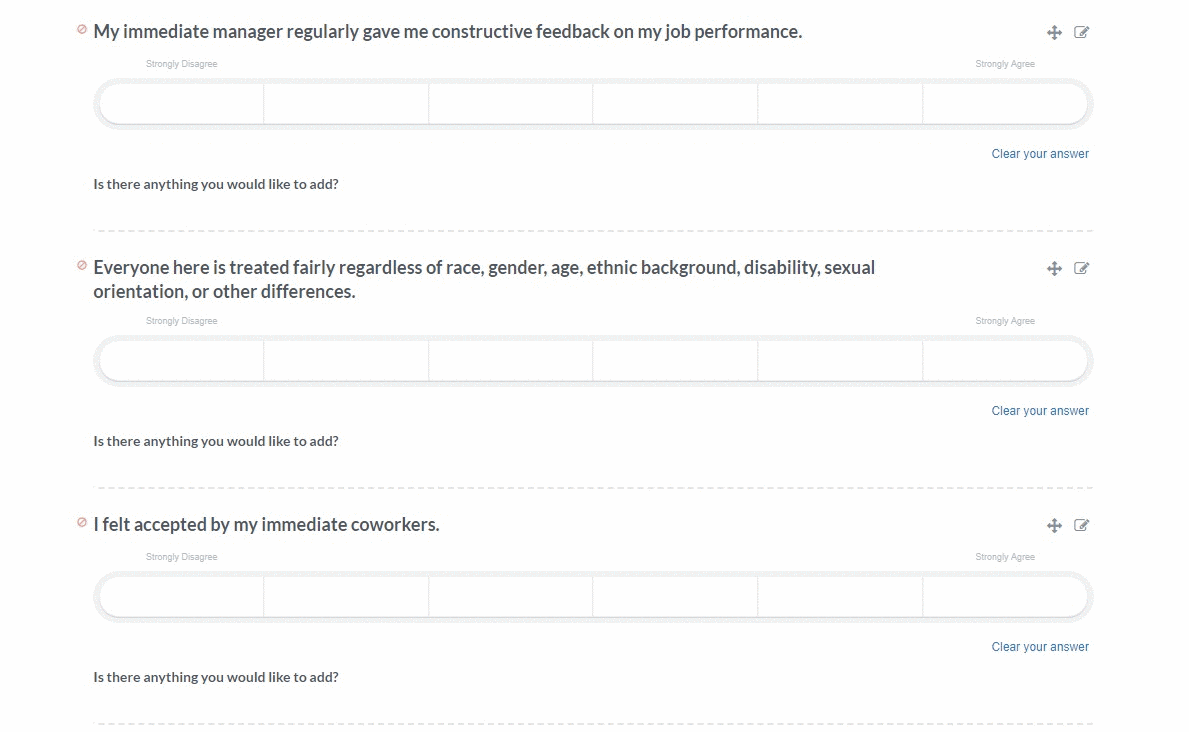Select Strongly Disagree segment for accepted by coworkers
This screenshot has height=732, width=1189.
(181, 597)
